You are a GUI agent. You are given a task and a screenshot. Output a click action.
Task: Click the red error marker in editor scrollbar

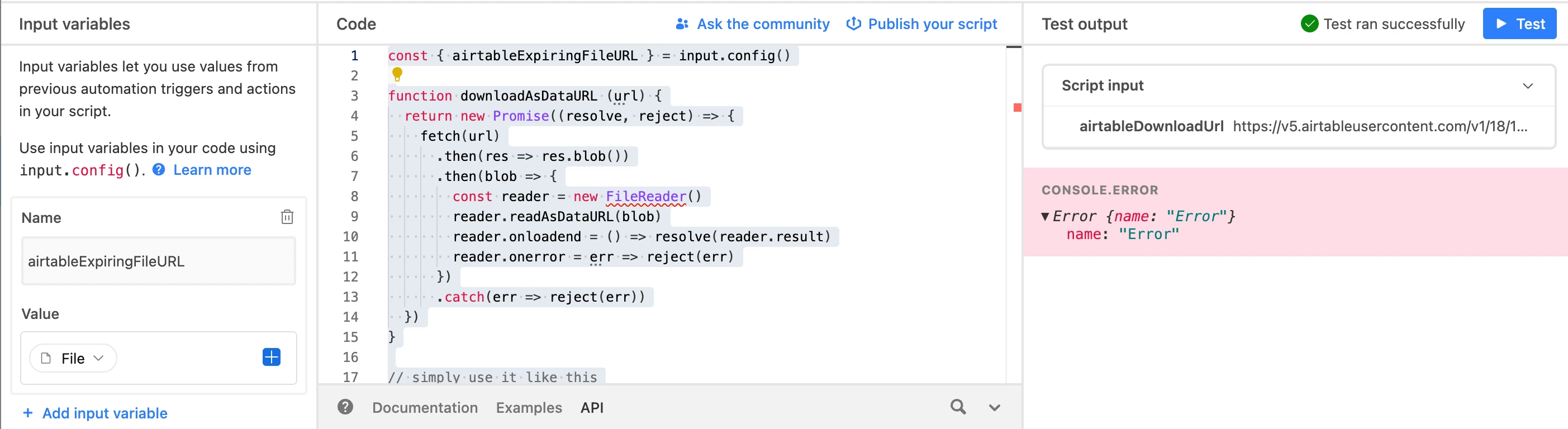tap(1017, 108)
